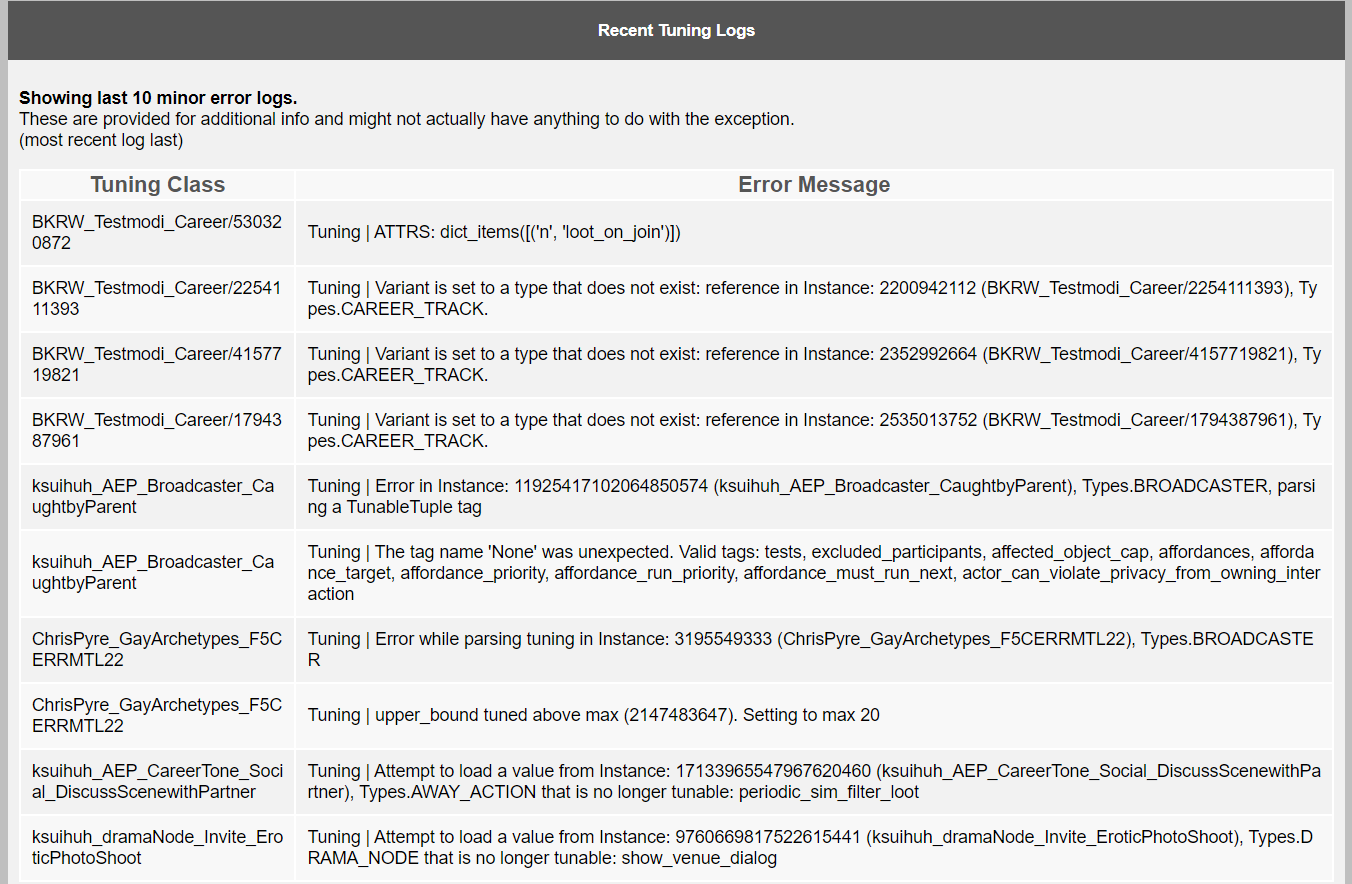Select the Error Message column header

(814, 185)
